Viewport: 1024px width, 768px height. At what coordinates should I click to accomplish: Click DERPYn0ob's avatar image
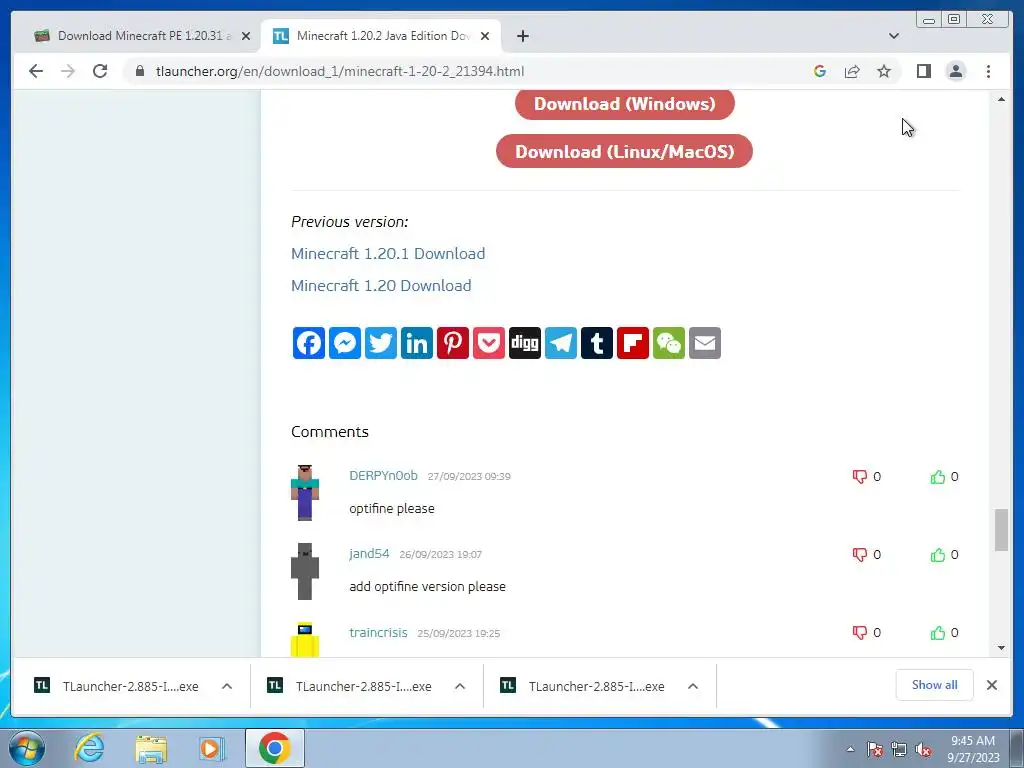pyautogui.click(x=305, y=492)
